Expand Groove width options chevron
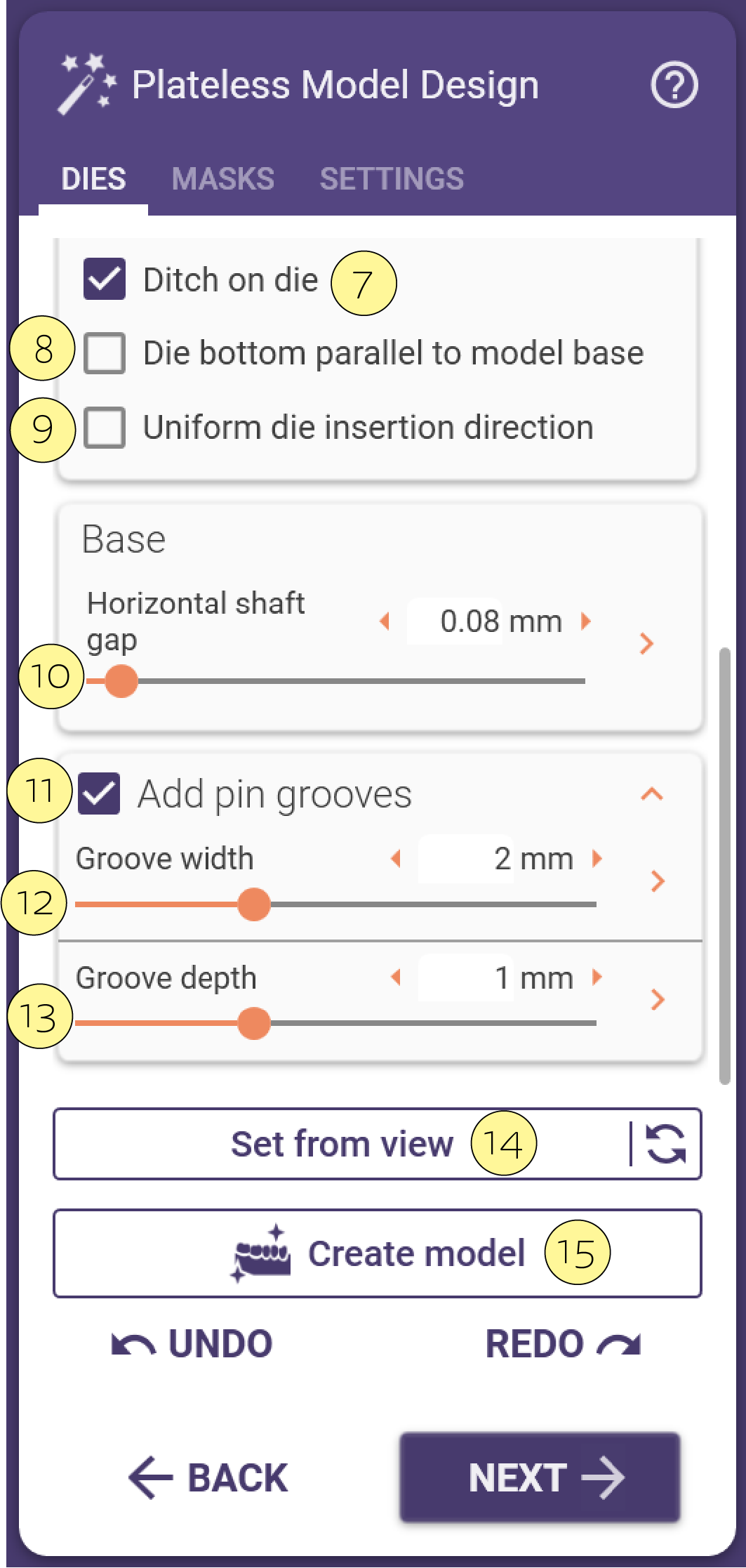 [x=658, y=881]
